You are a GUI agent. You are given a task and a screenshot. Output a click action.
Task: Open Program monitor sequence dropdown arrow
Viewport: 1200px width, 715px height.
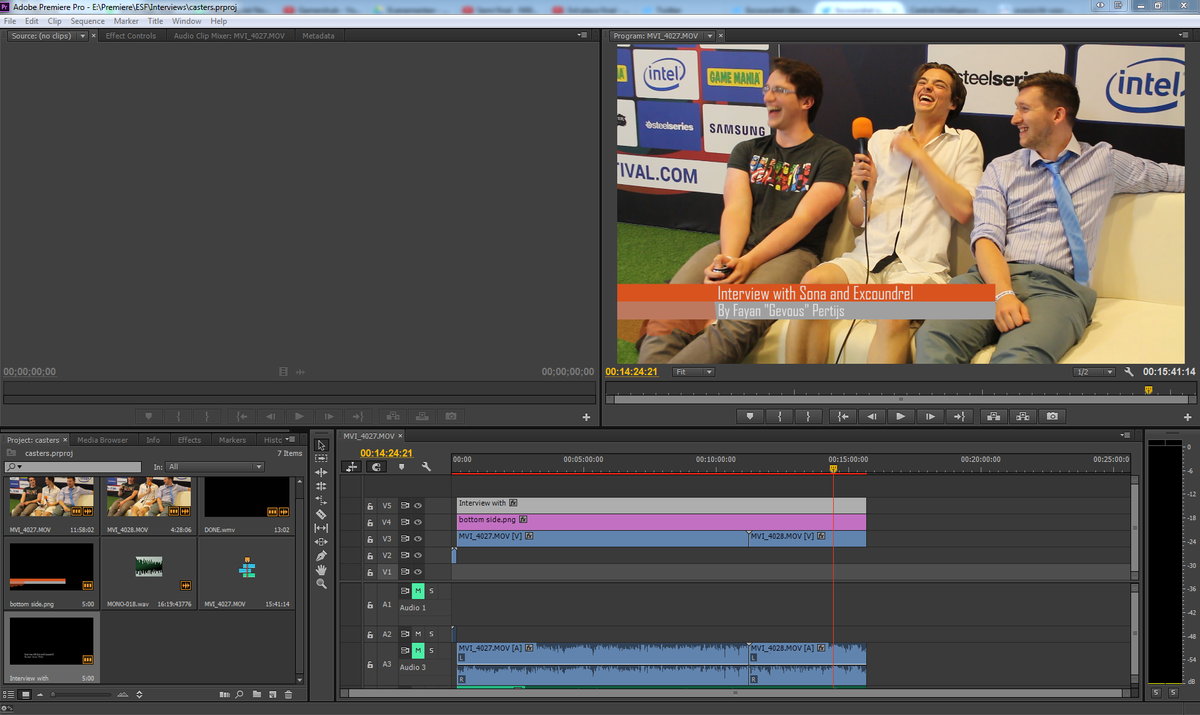[x=710, y=36]
